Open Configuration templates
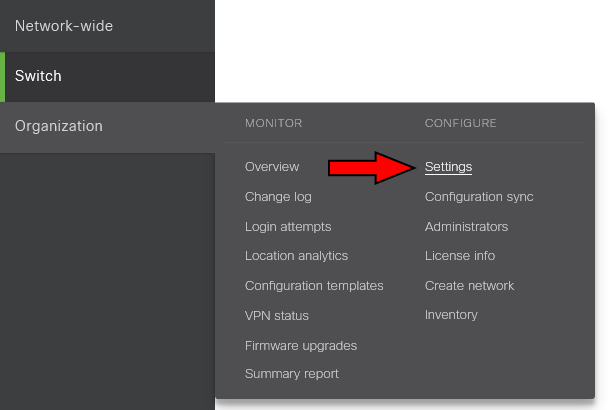This screenshot has height=410, width=611. (x=314, y=286)
